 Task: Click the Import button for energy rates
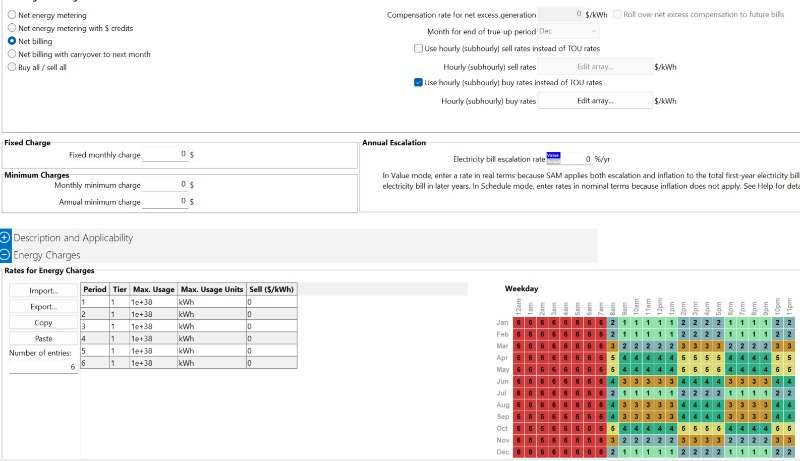coord(43,290)
